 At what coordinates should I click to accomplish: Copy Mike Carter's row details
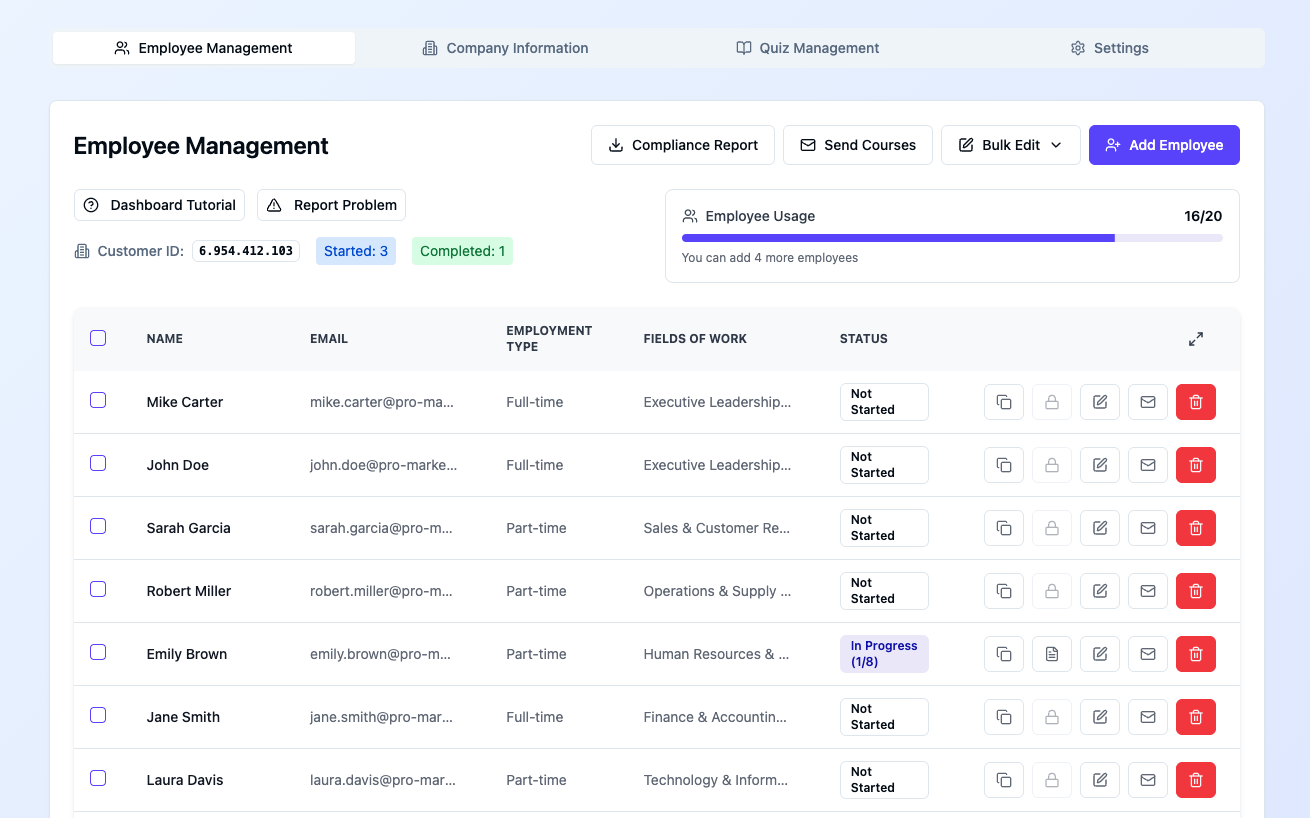click(1003, 401)
